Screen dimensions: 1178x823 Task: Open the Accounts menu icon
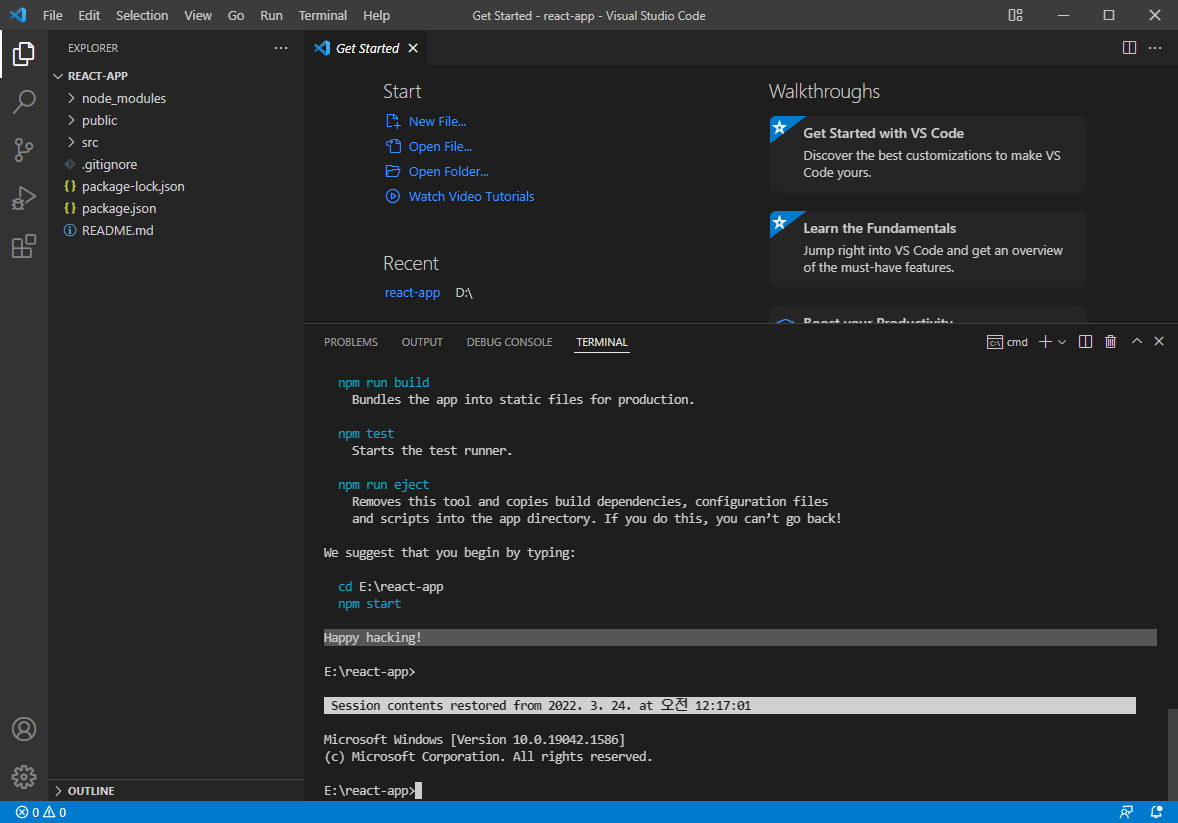point(23,729)
